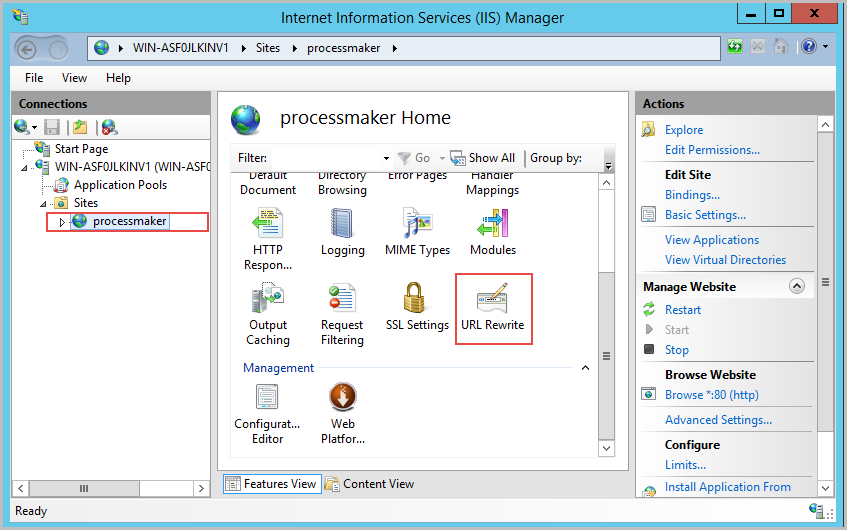Open the View menu
The height and width of the screenshot is (530, 847).
point(74,78)
